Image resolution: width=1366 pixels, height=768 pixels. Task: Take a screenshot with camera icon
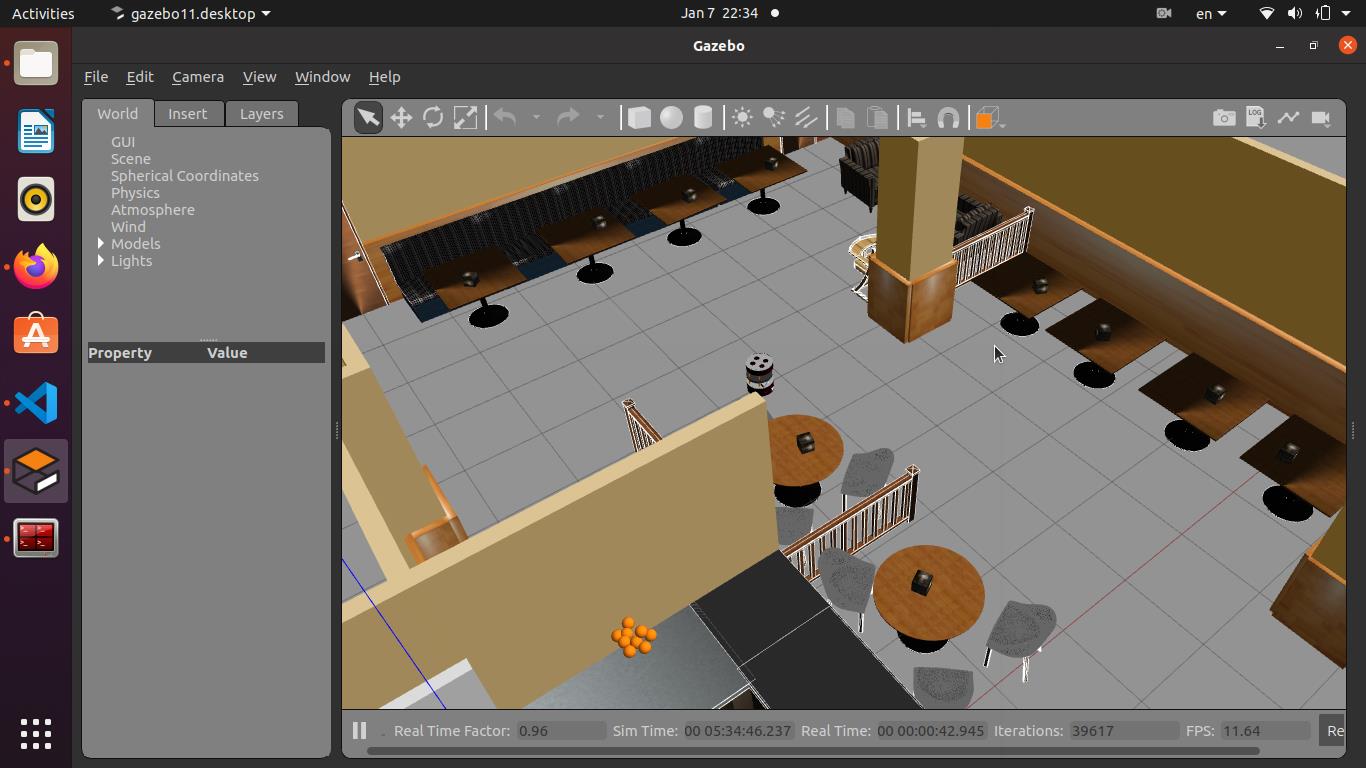coord(1223,118)
